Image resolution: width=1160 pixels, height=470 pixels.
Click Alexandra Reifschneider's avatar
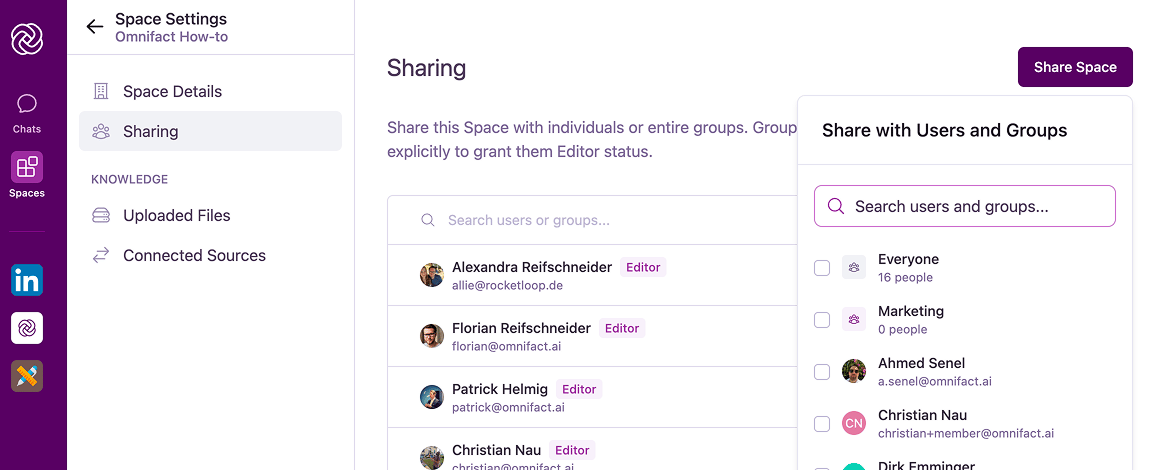point(432,275)
